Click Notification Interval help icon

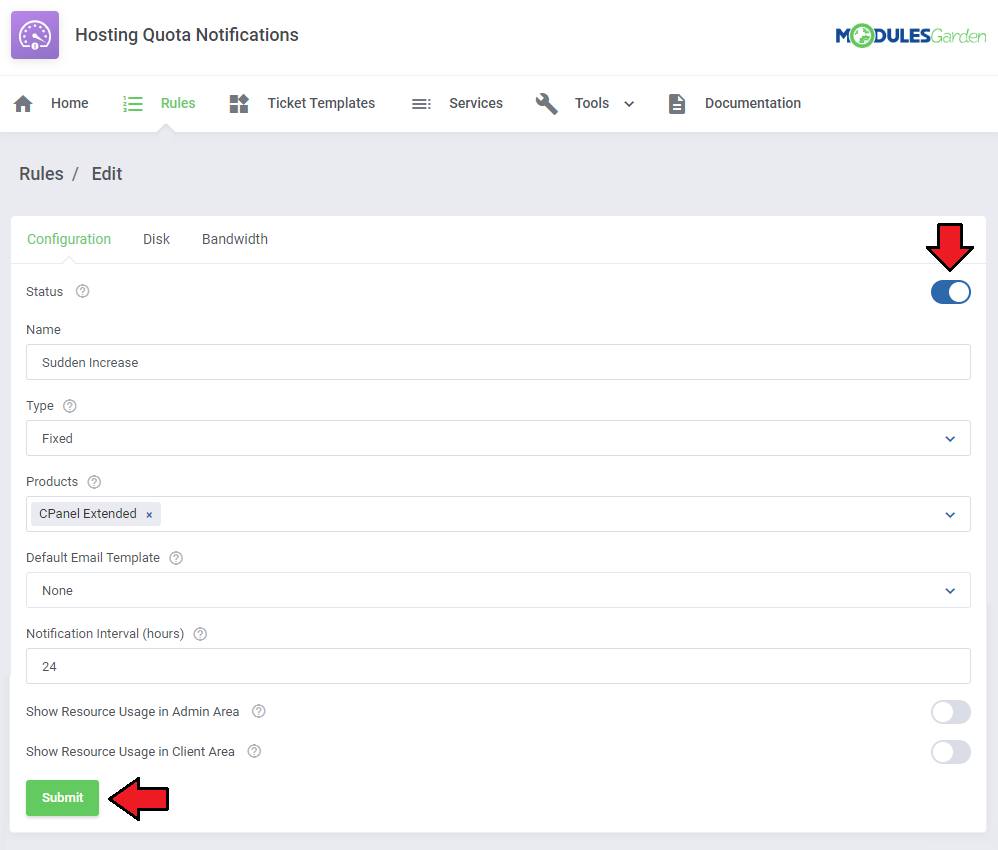[x=200, y=634]
